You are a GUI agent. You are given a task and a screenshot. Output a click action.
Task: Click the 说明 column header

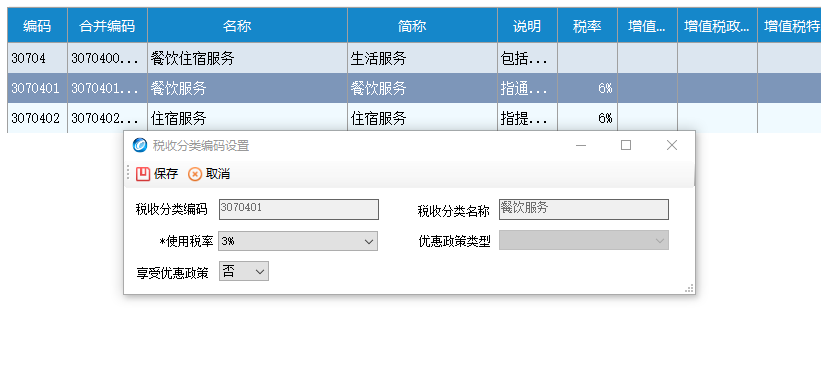(527, 26)
